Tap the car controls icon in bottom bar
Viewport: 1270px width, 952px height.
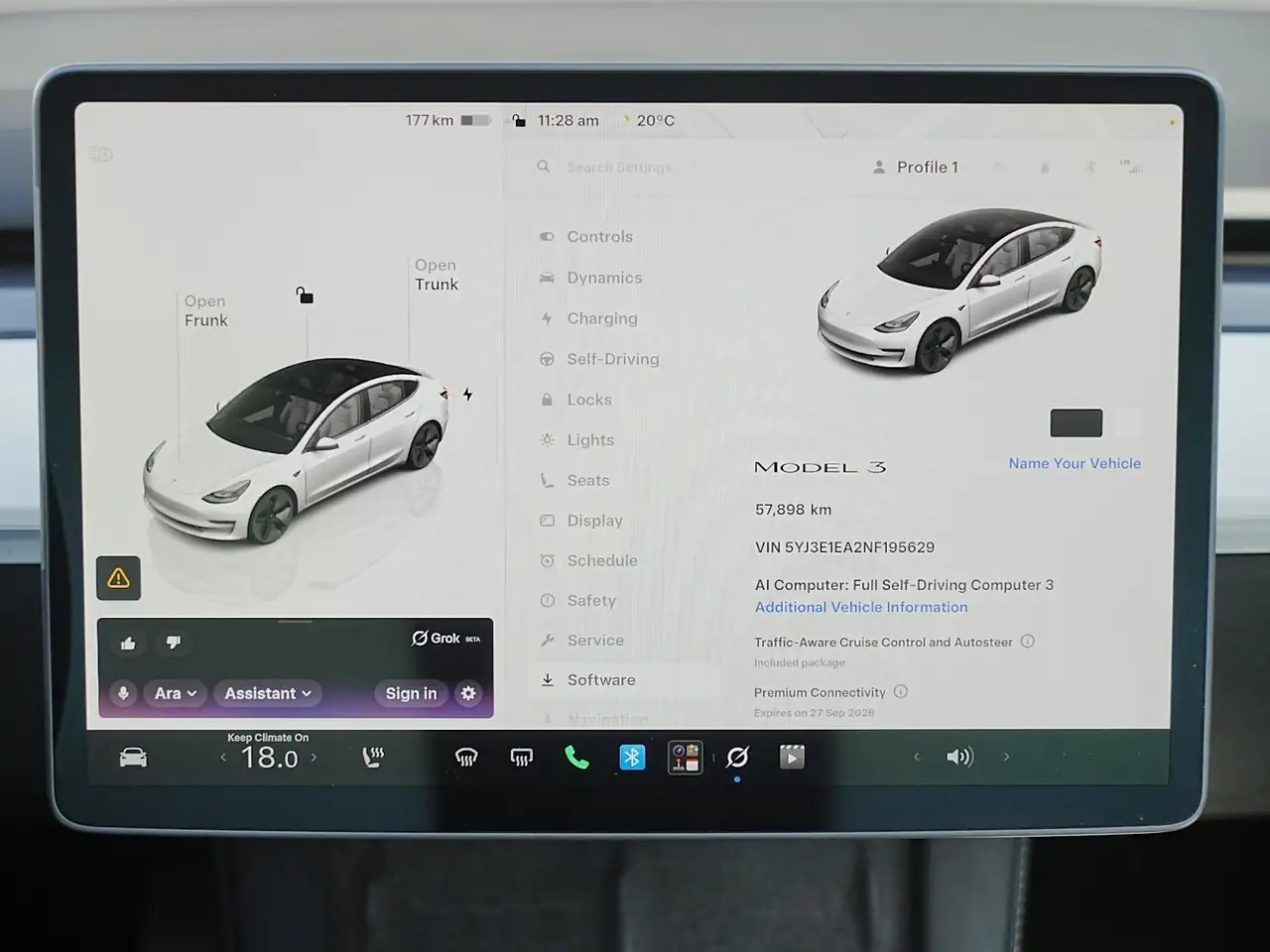tap(133, 758)
